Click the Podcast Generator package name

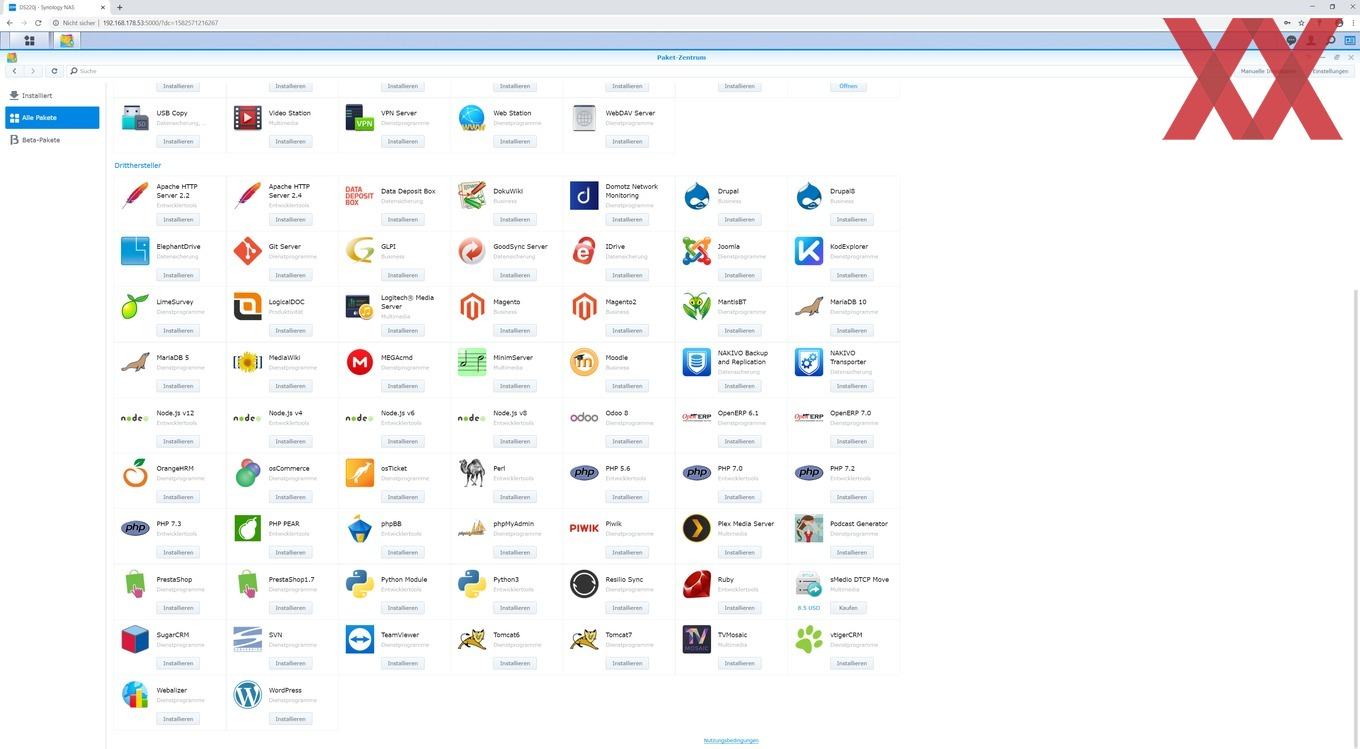coord(859,524)
